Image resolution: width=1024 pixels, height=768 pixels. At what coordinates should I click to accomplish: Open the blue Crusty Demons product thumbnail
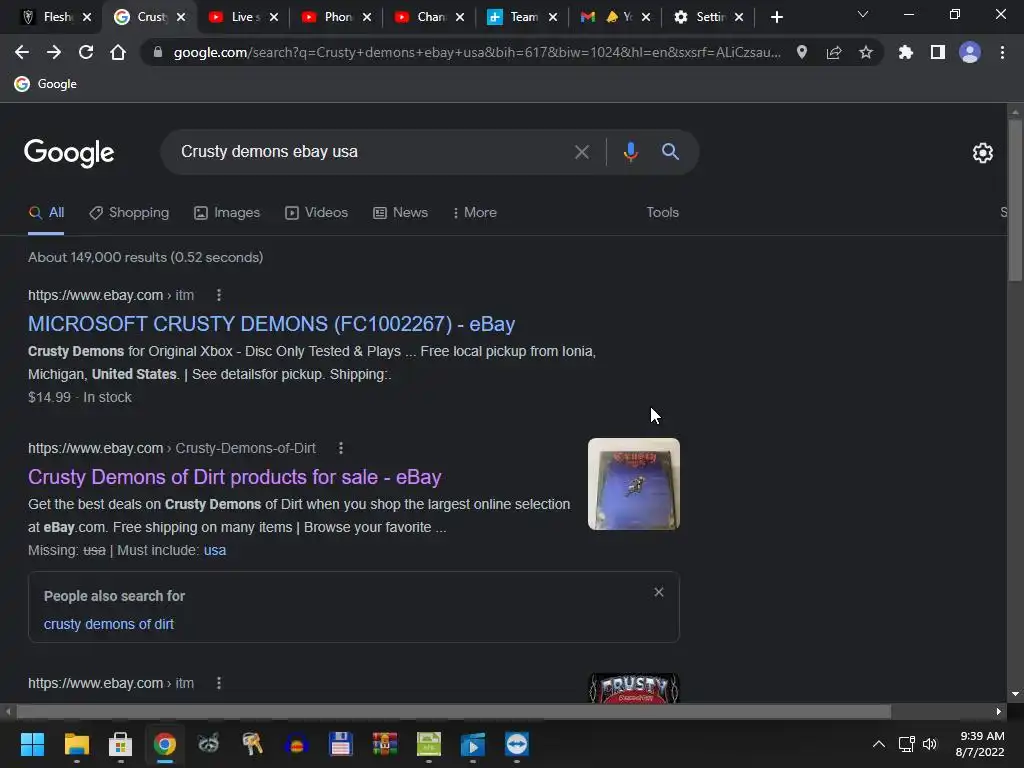coord(633,484)
